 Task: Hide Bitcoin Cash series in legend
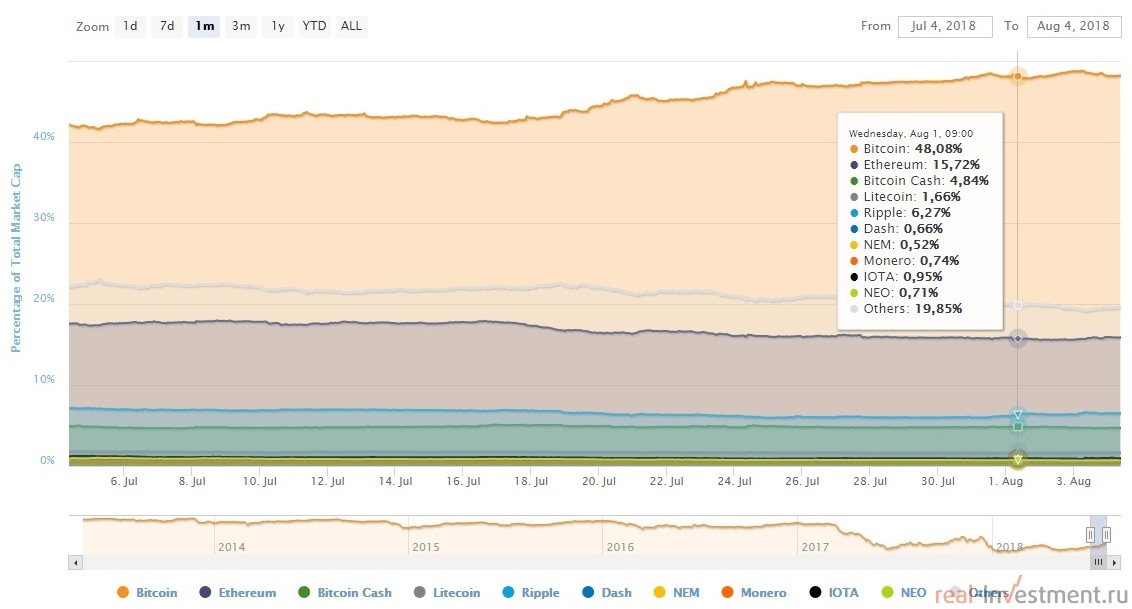tap(345, 592)
